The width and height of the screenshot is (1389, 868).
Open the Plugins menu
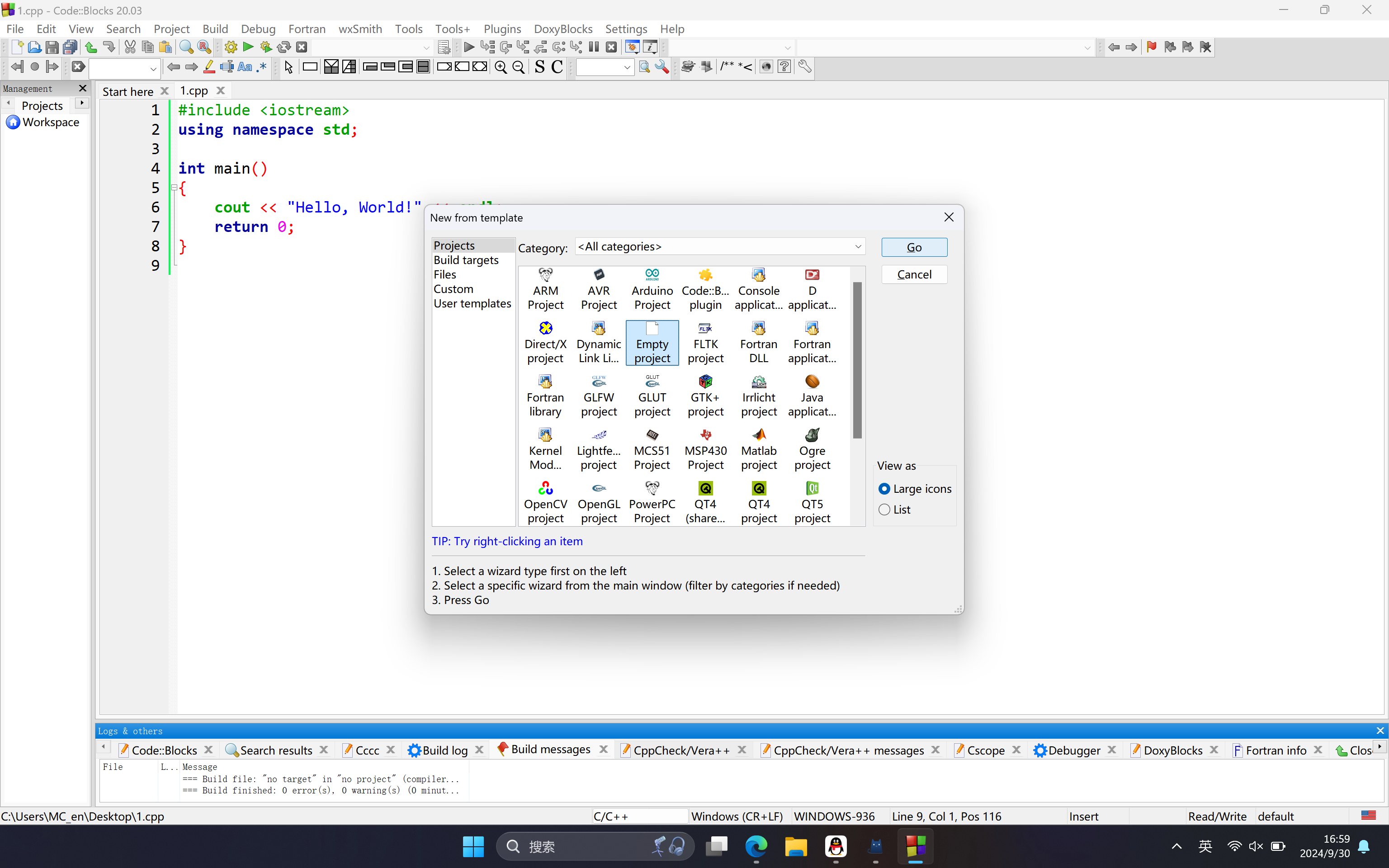501,28
